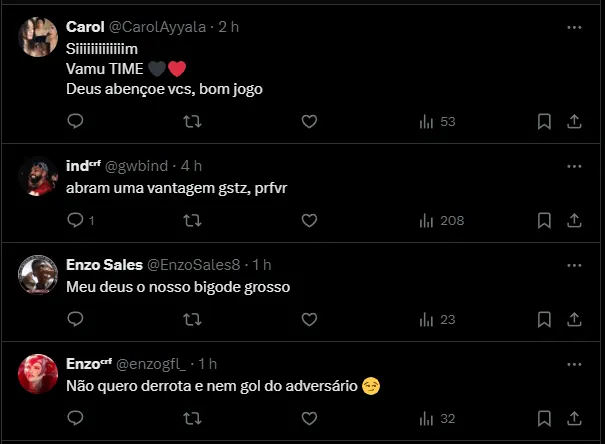Screen dimensions: 605x444
Task: Like Carol's tweet with heart icon
Action: pos(309,121)
